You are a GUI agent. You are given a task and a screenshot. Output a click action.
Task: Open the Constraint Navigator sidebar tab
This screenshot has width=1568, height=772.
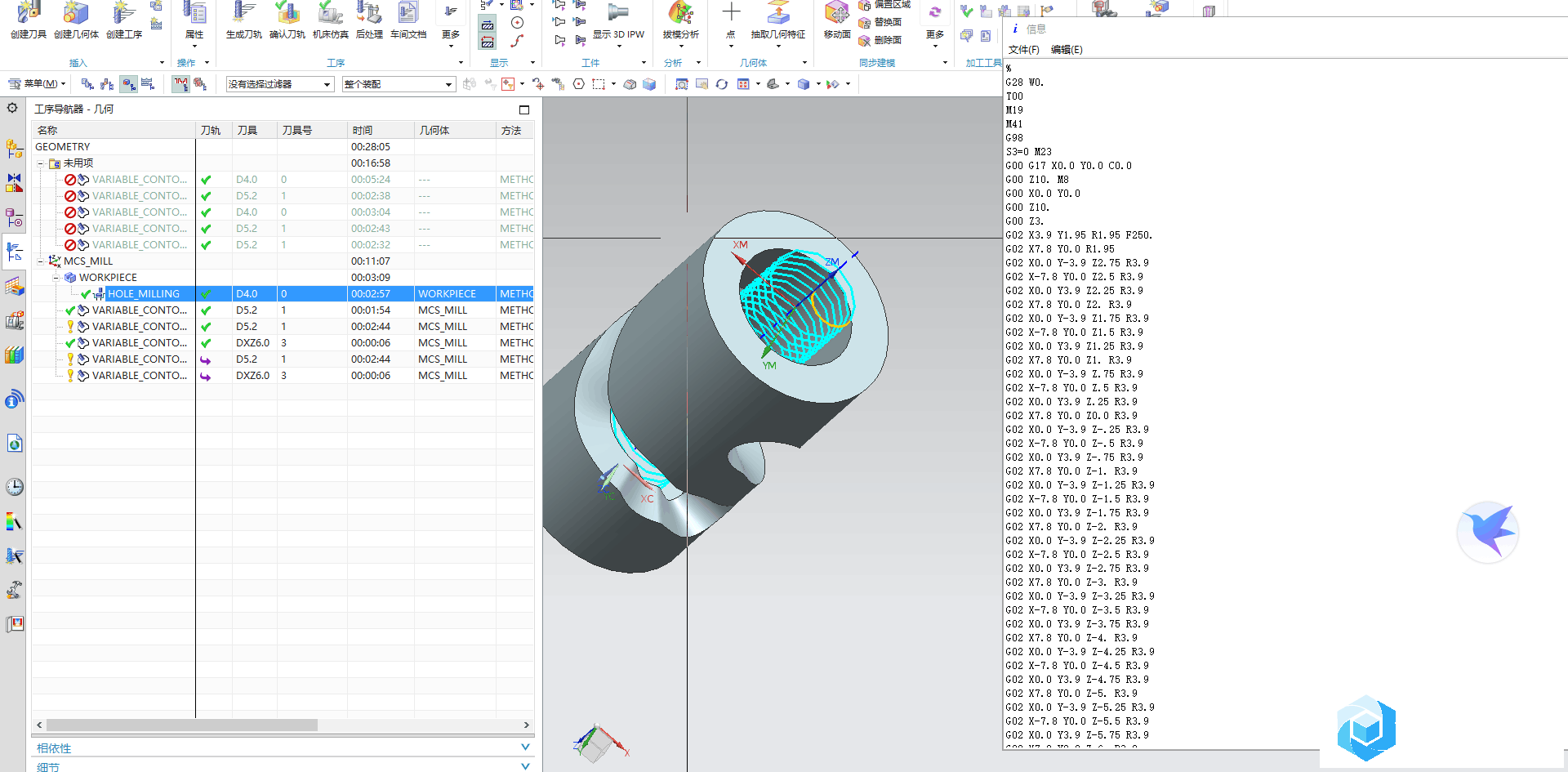point(15,183)
